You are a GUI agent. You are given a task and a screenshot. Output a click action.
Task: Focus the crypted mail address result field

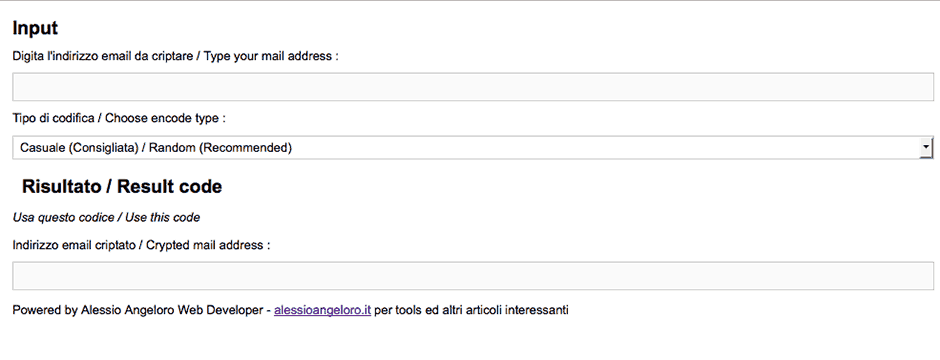[473, 276]
